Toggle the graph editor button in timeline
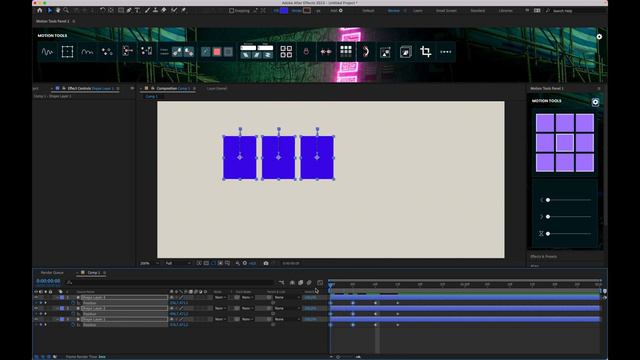 pos(320,282)
